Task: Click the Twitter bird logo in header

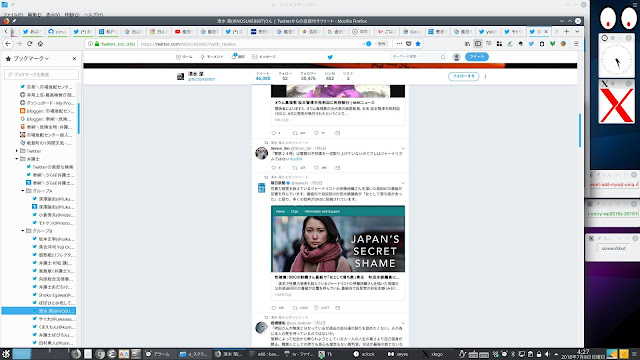Action: [x=330, y=57]
